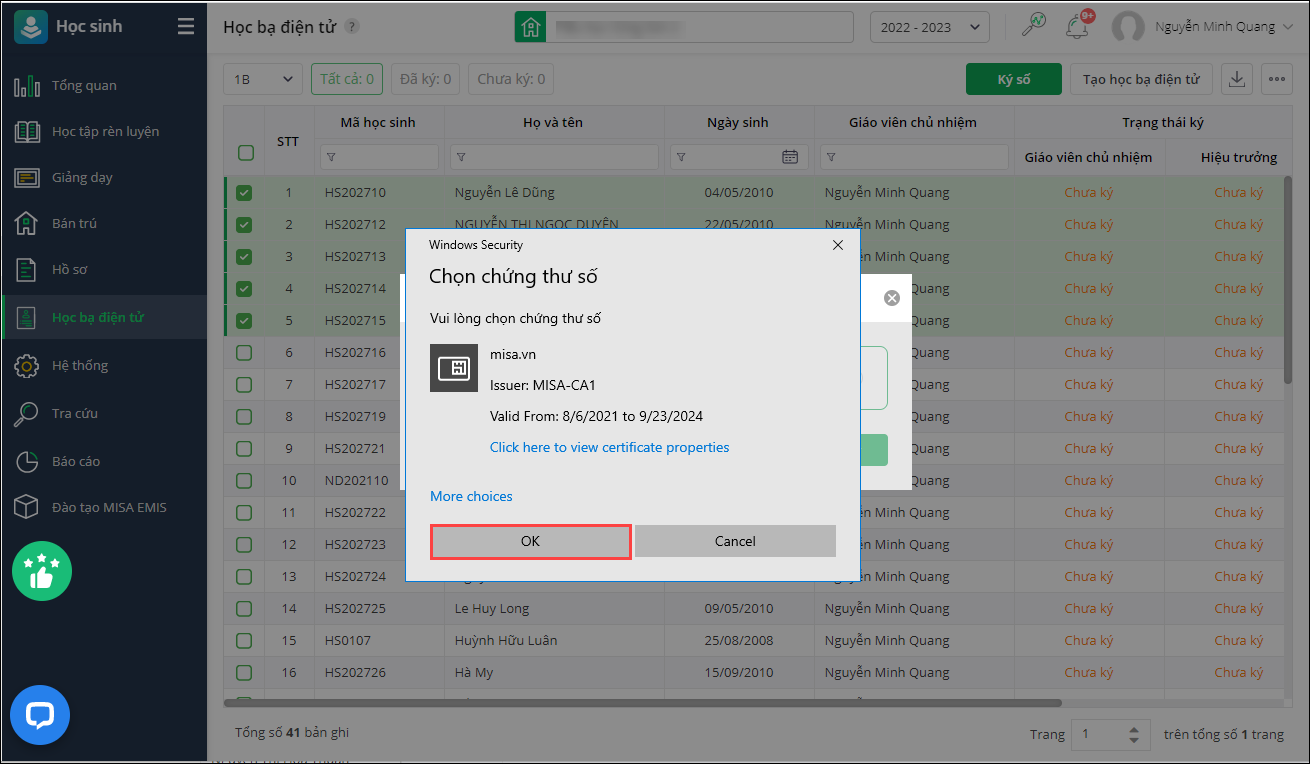Click the Tổng quan chart icon
The height and width of the screenshot is (764, 1310).
[27, 86]
